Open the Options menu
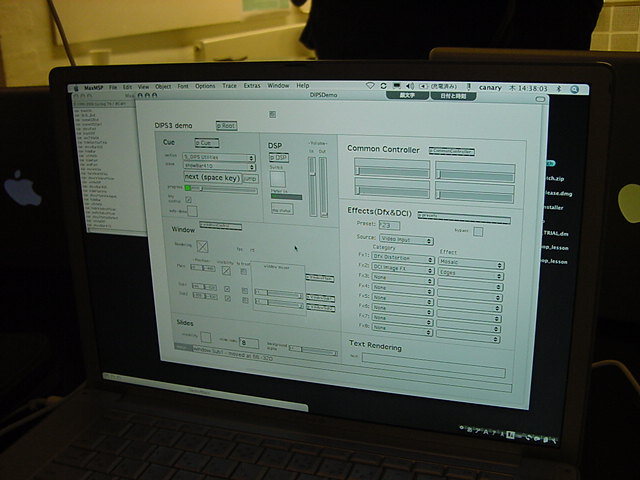The width and height of the screenshot is (640, 480). tap(205, 86)
